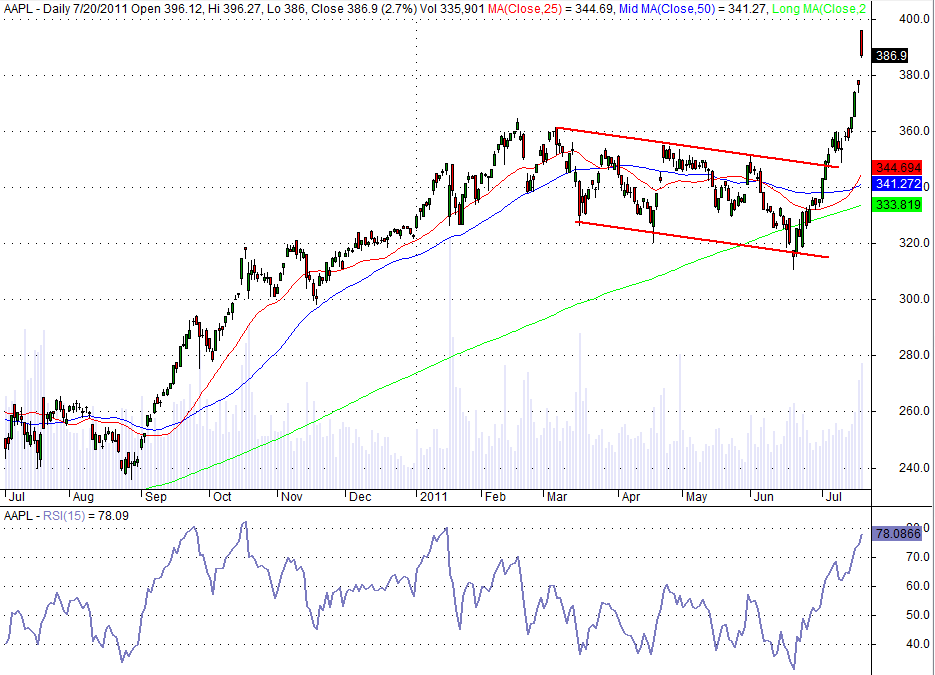Click the 280.0 price axis label

click(x=915, y=355)
